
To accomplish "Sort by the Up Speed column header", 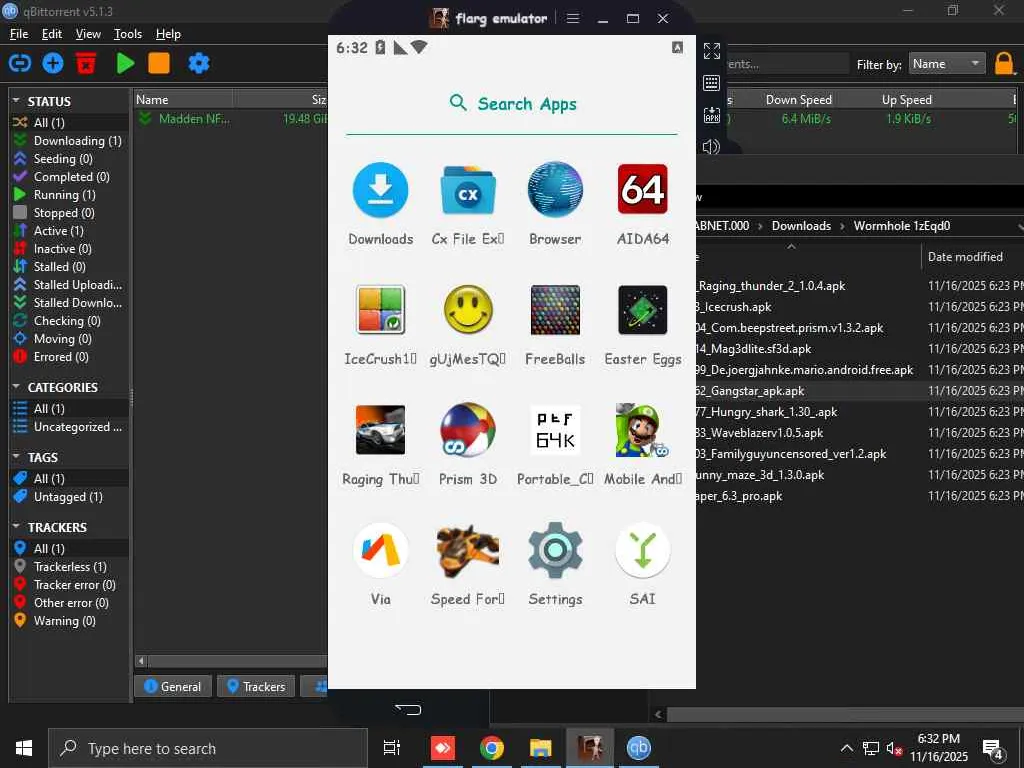I will pos(906,100).
